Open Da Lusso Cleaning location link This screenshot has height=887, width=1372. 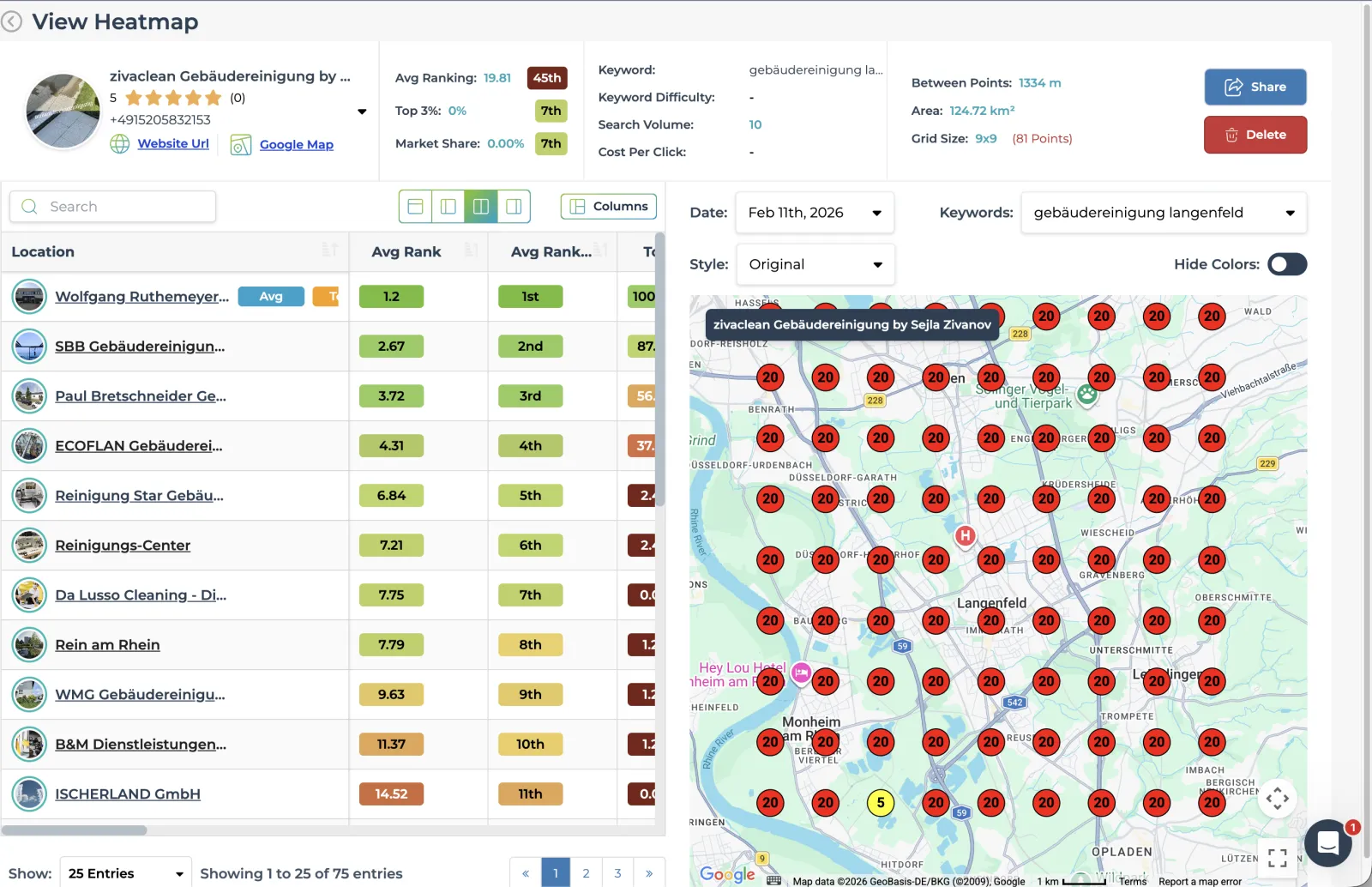141,595
